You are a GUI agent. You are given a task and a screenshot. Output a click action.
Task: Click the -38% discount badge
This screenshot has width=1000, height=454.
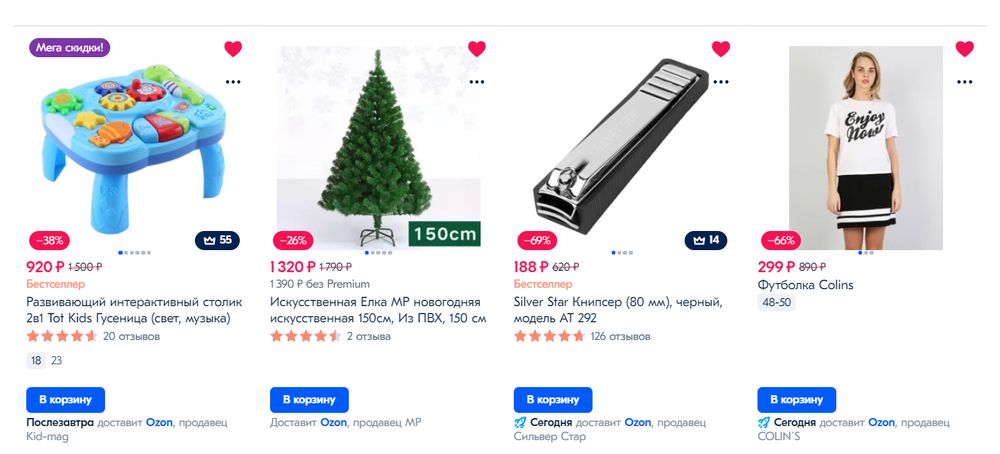point(49,240)
